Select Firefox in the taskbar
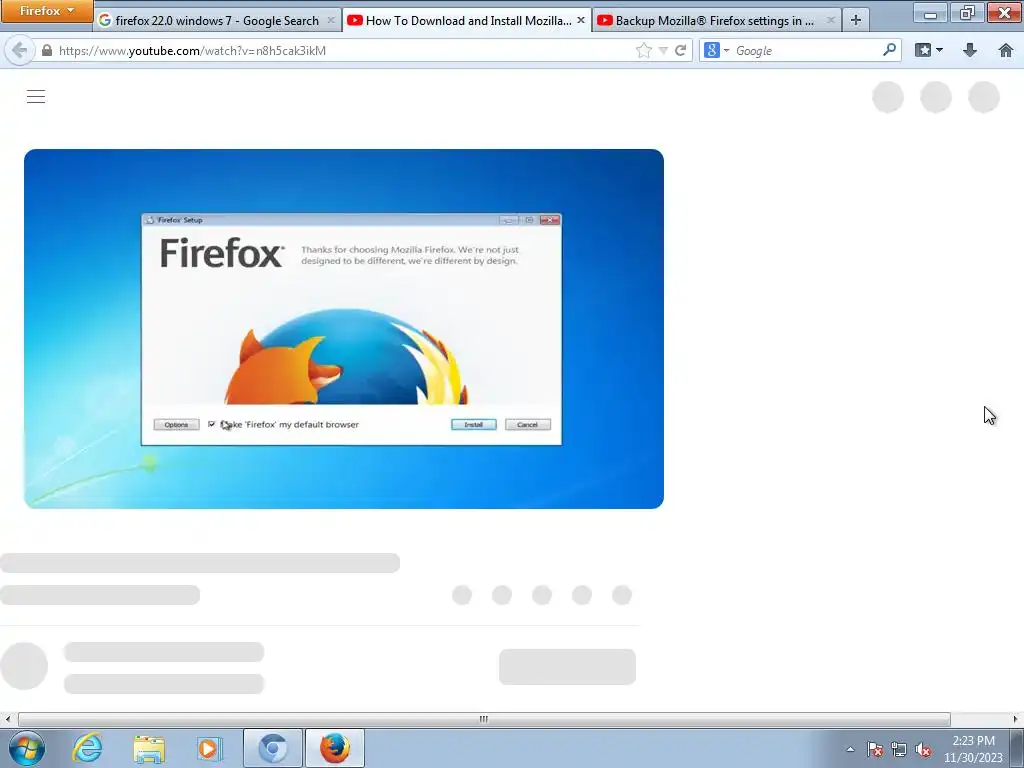Viewport: 1024px width, 768px height. pos(334,748)
